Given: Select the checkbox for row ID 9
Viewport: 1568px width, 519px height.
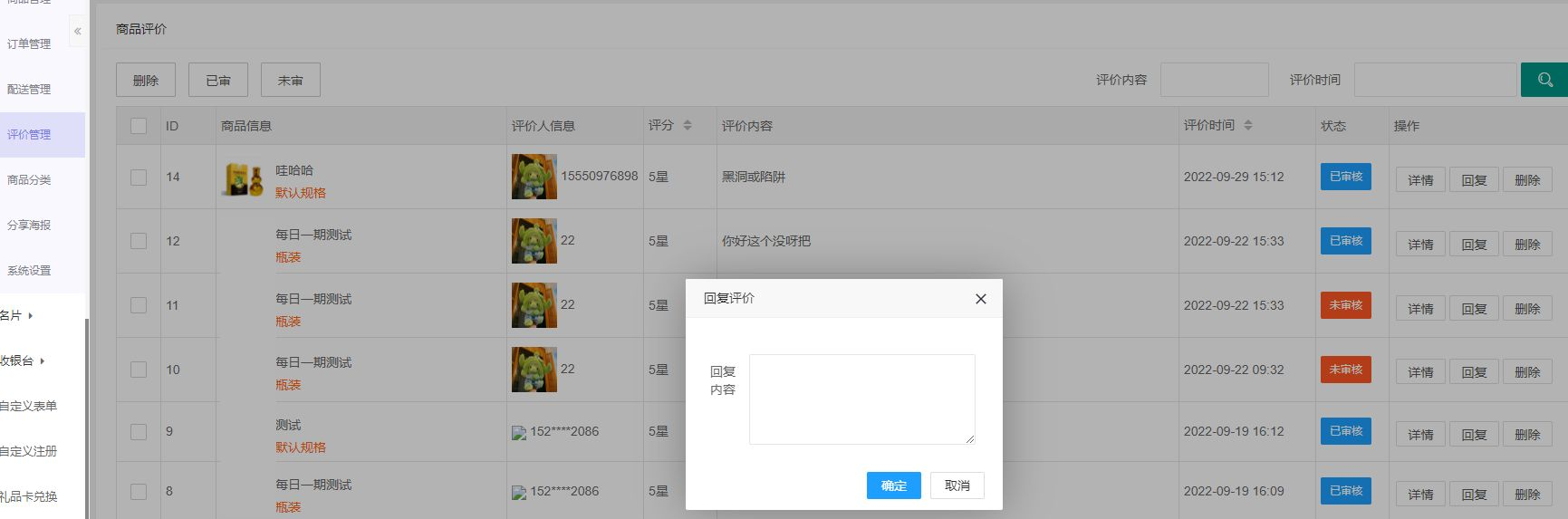Looking at the screenshot, I should click(x=139, y=432).
